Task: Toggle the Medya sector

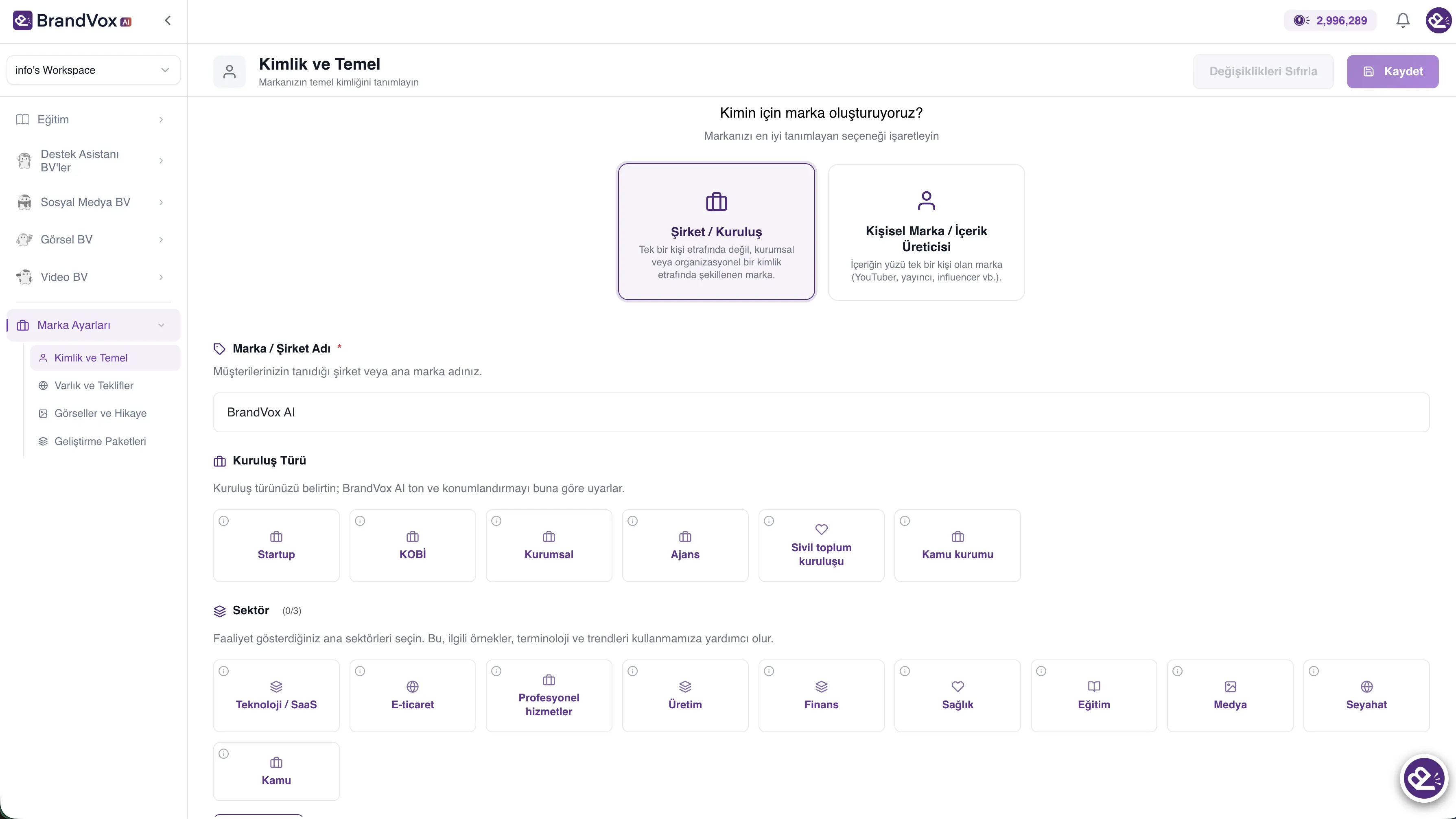Action: [x=1230, y=696]
